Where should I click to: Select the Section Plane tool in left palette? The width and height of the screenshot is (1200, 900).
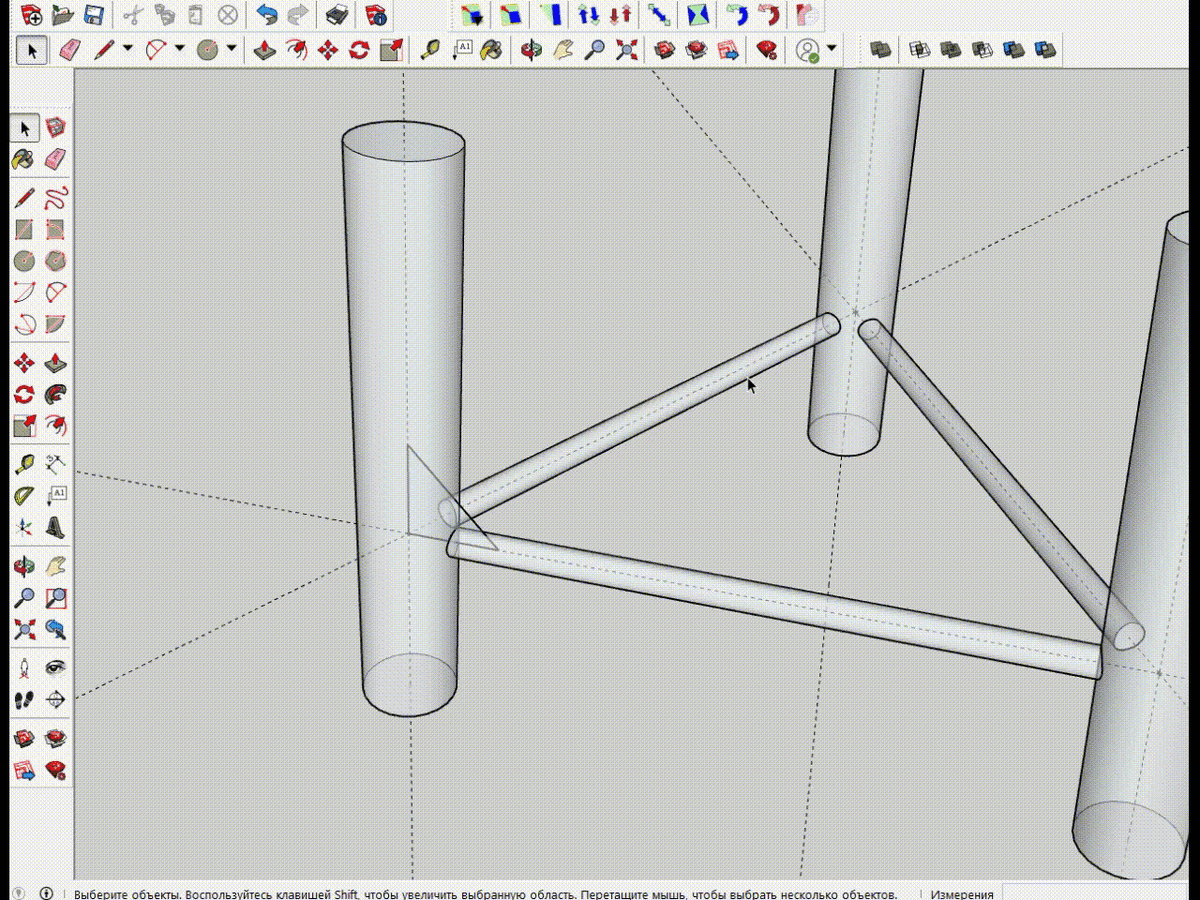click(56, 699)
